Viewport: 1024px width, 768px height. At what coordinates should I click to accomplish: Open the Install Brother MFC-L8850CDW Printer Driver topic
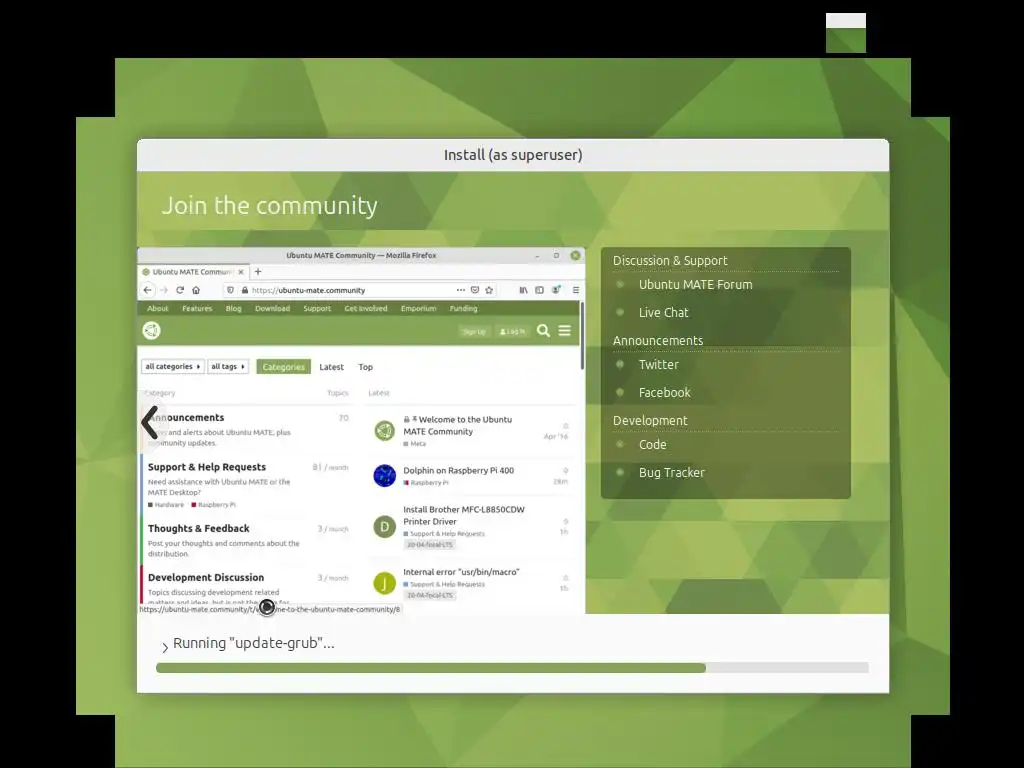pos(464,515)
